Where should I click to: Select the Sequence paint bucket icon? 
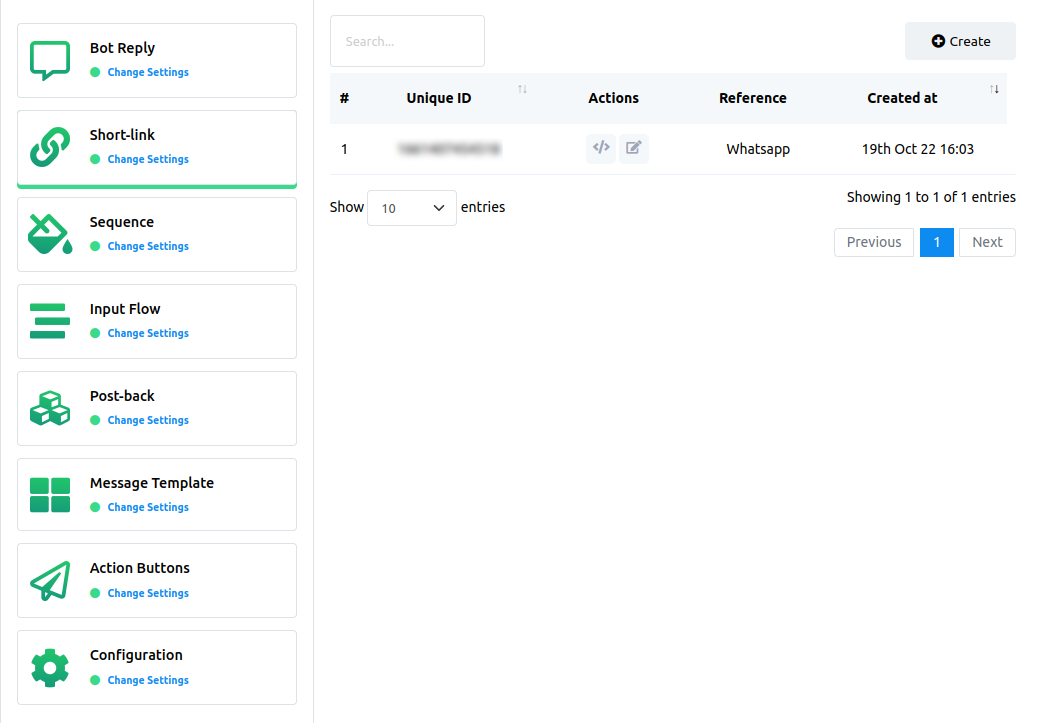click(49, 234)
